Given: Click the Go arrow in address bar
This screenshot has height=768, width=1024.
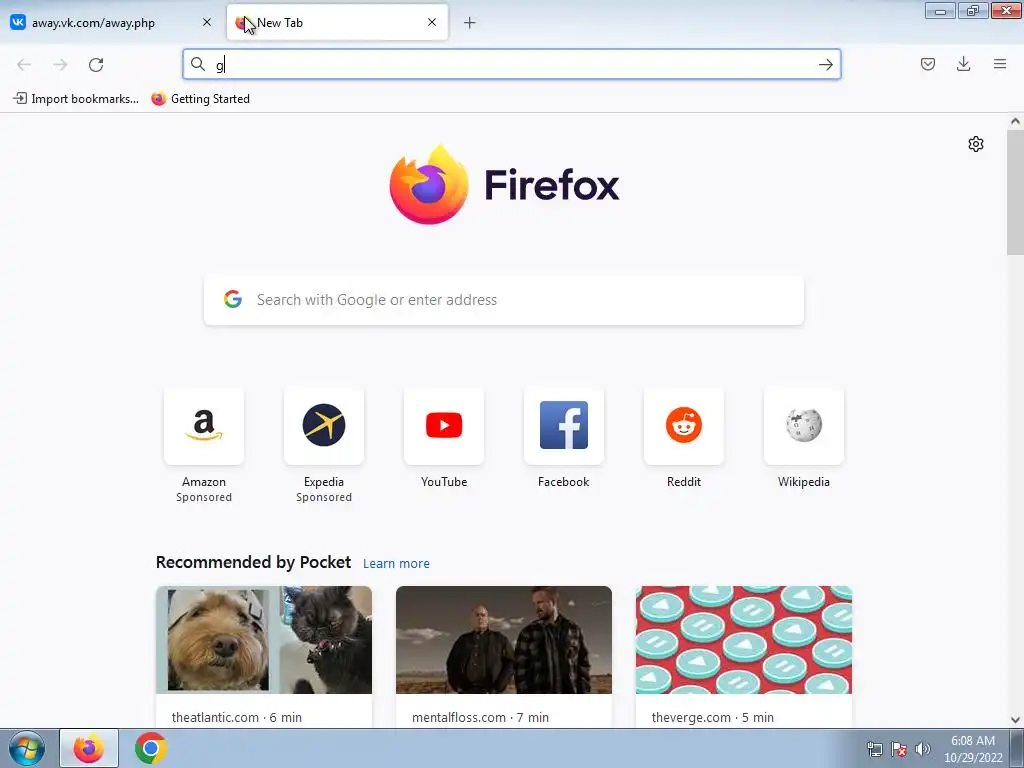Looking at the screenshot, I should coord(825,64).
